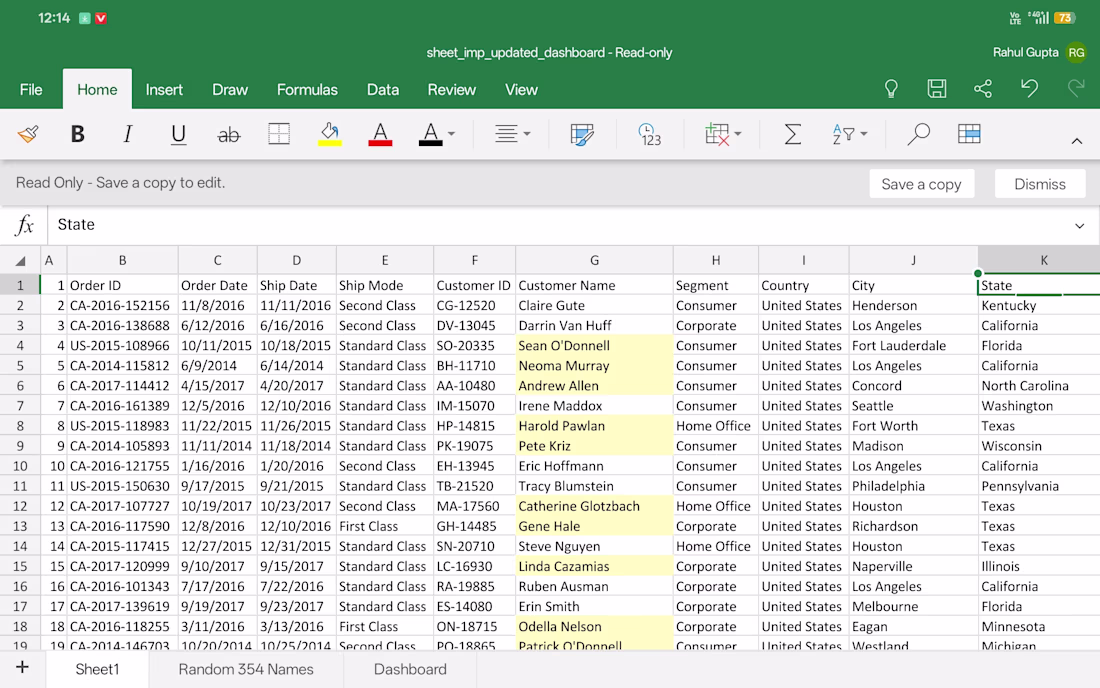Screen dimensions: 1100x688
Task: Toggle Bold formatting
Action: pos(77,134)
